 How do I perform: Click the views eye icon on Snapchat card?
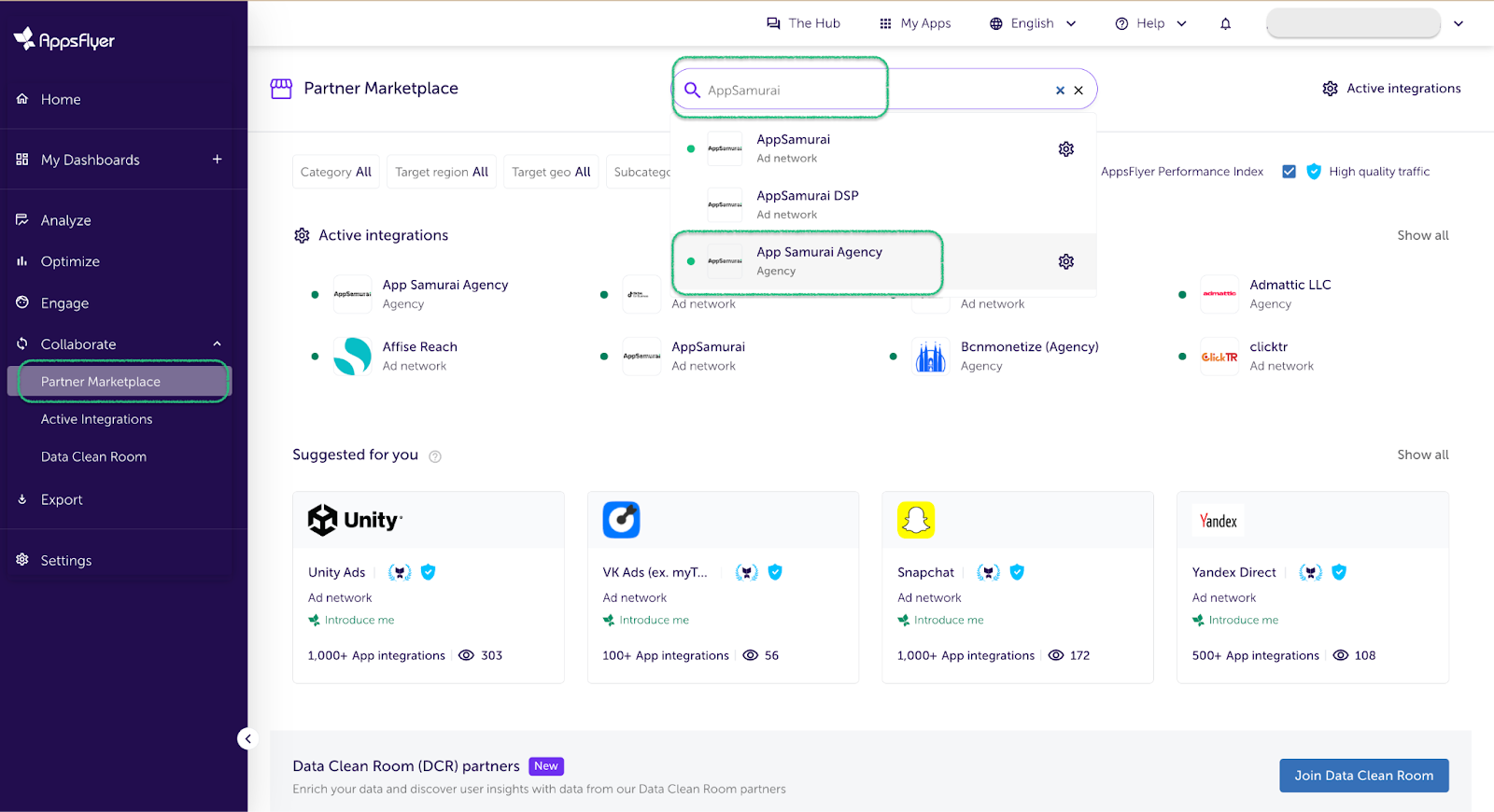[x=1056, y=655]
